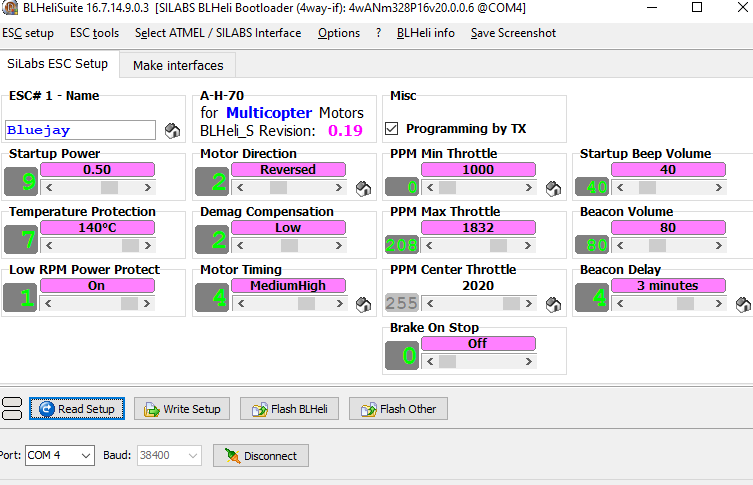Decrease Beacon Volume with left arrow

(620, 245)
